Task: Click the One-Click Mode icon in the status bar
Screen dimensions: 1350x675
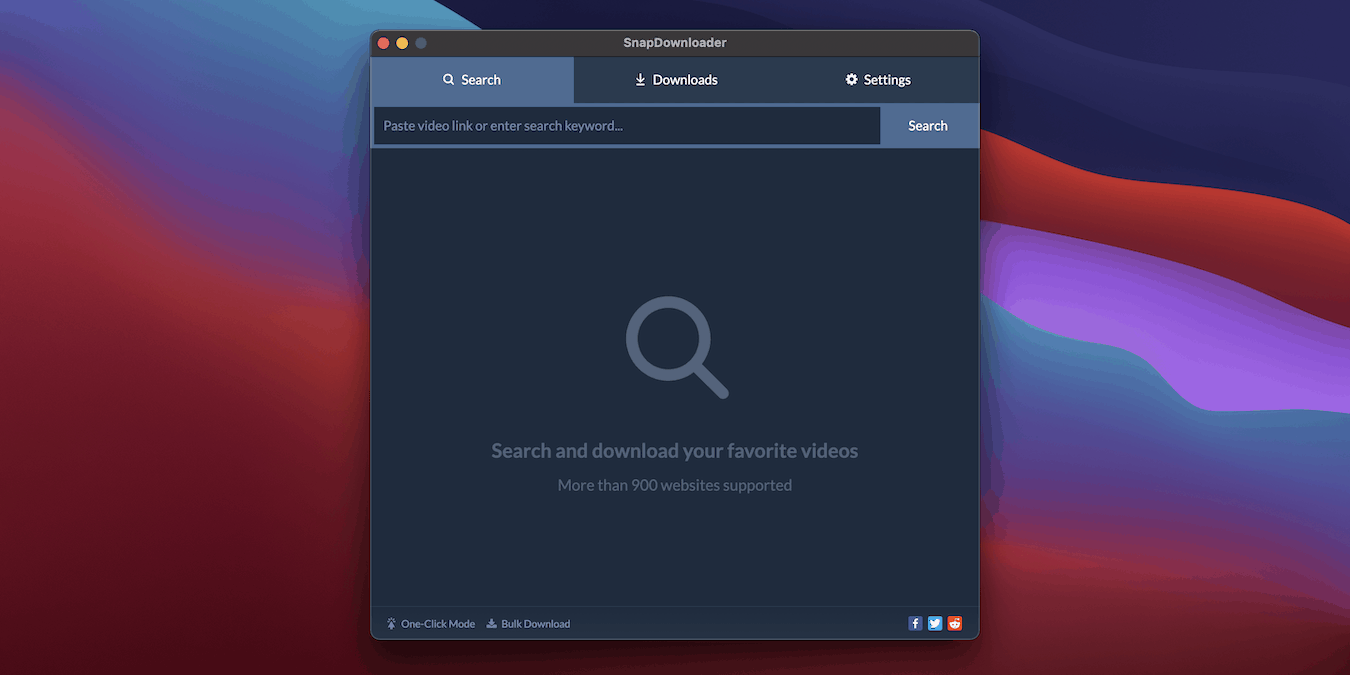Action: [390, 623]
